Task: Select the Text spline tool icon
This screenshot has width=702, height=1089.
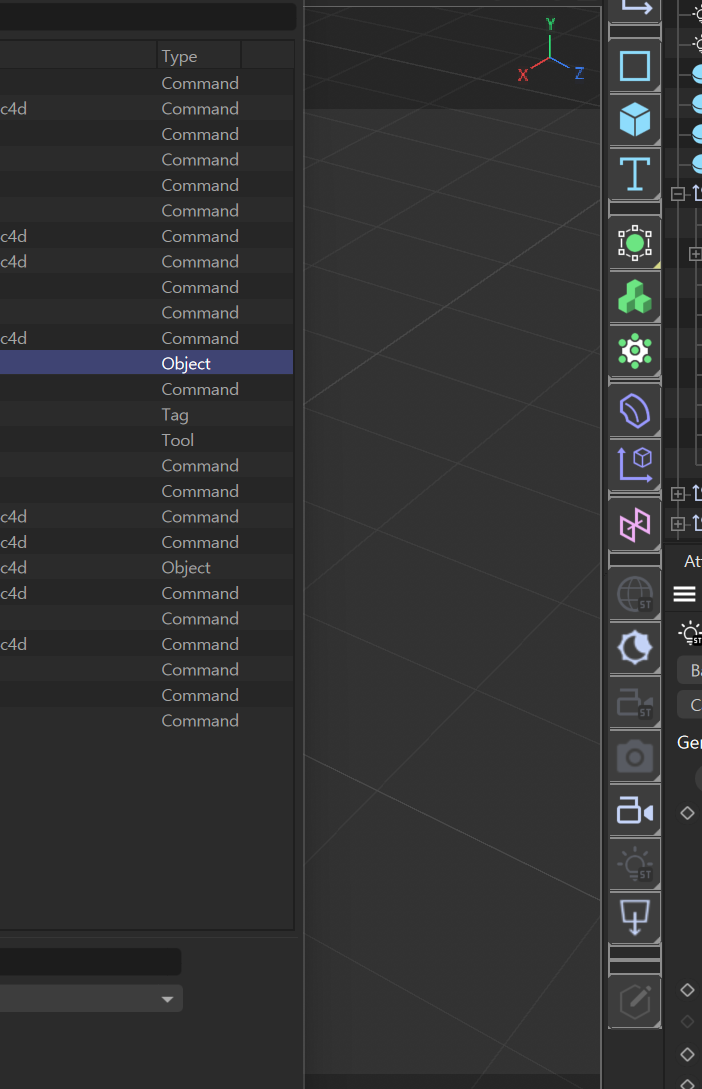Action: coord(635,173)
